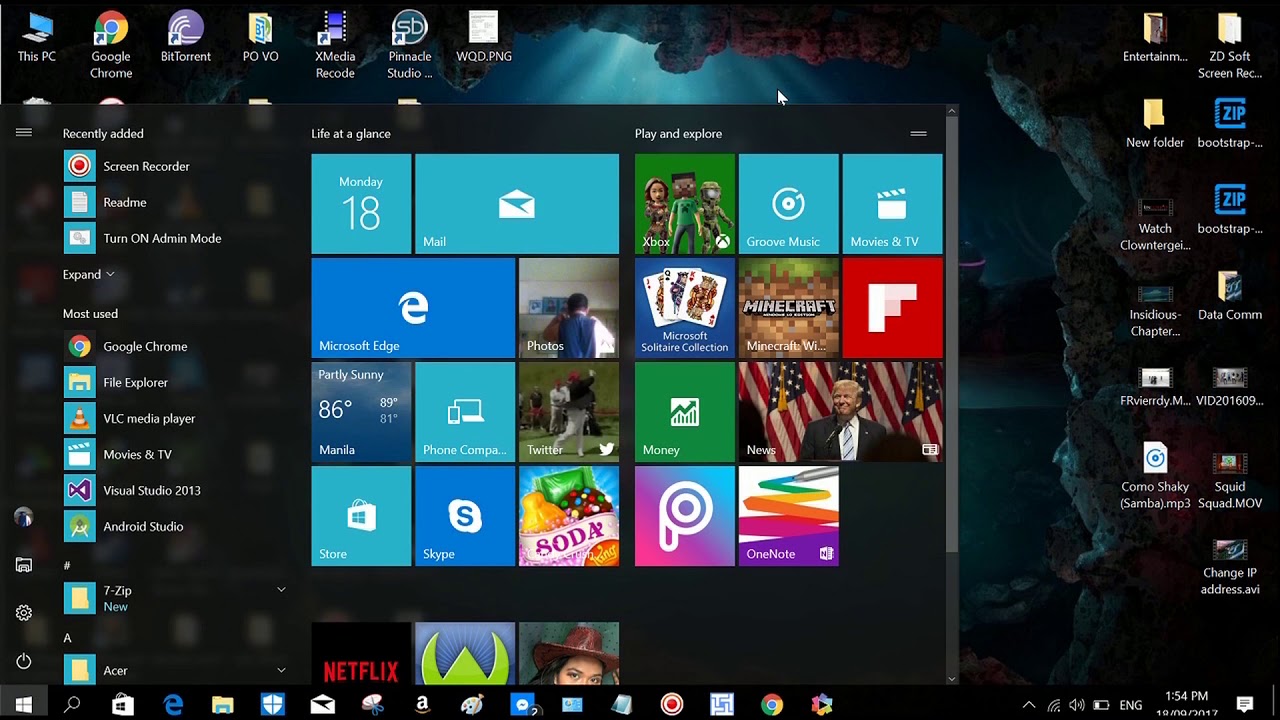Open the Mail icon on the taskbar
The width and height of the screenshot is (1280, 720).
point(322,704)
